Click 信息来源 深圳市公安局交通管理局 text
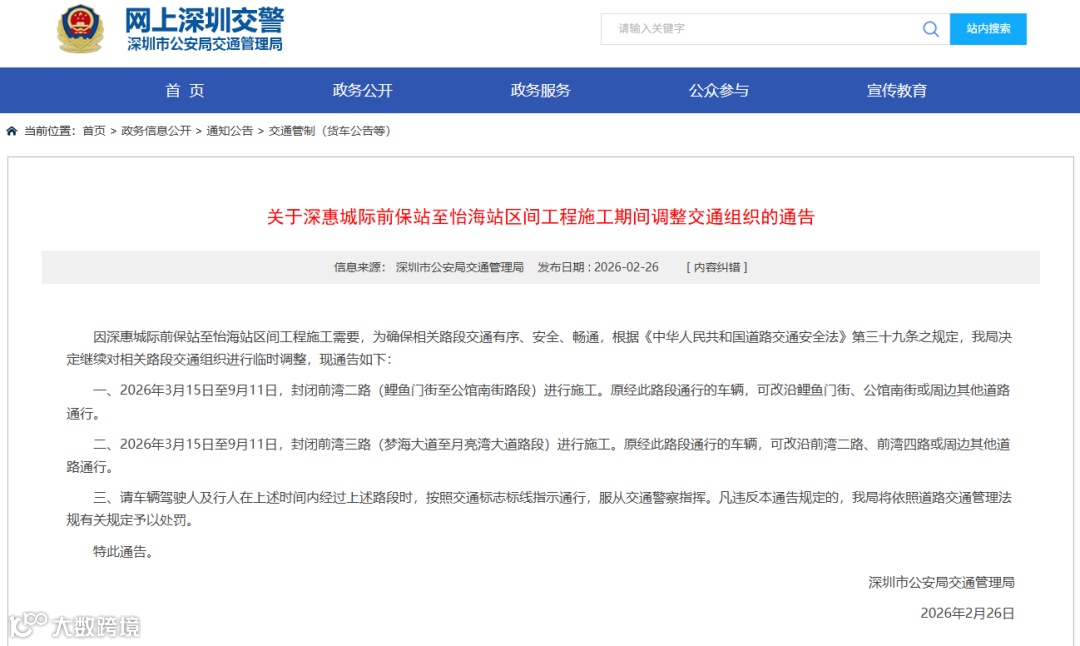Viewport: 1080px width, 646px height. 428,267
